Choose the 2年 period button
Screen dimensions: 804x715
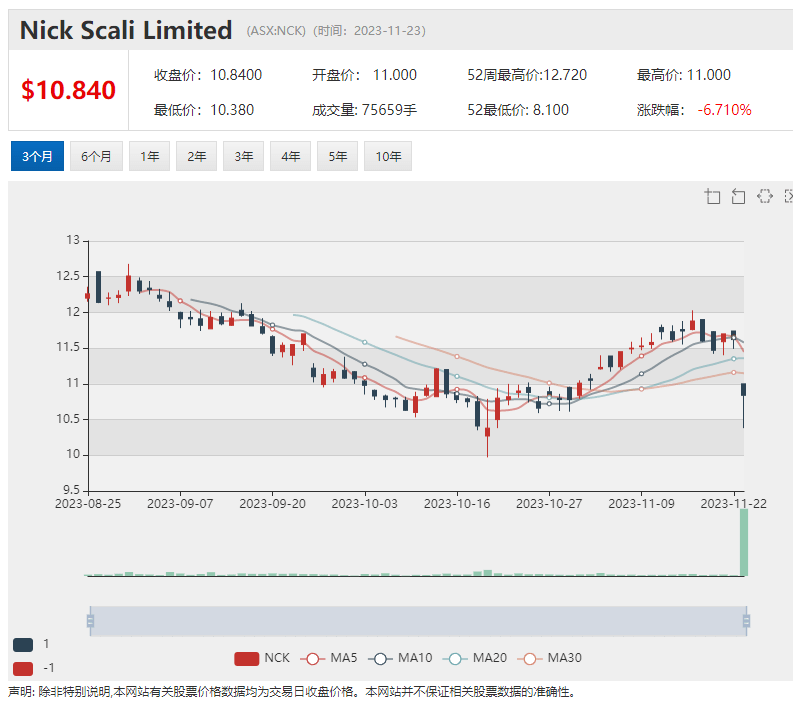point(196,157)
